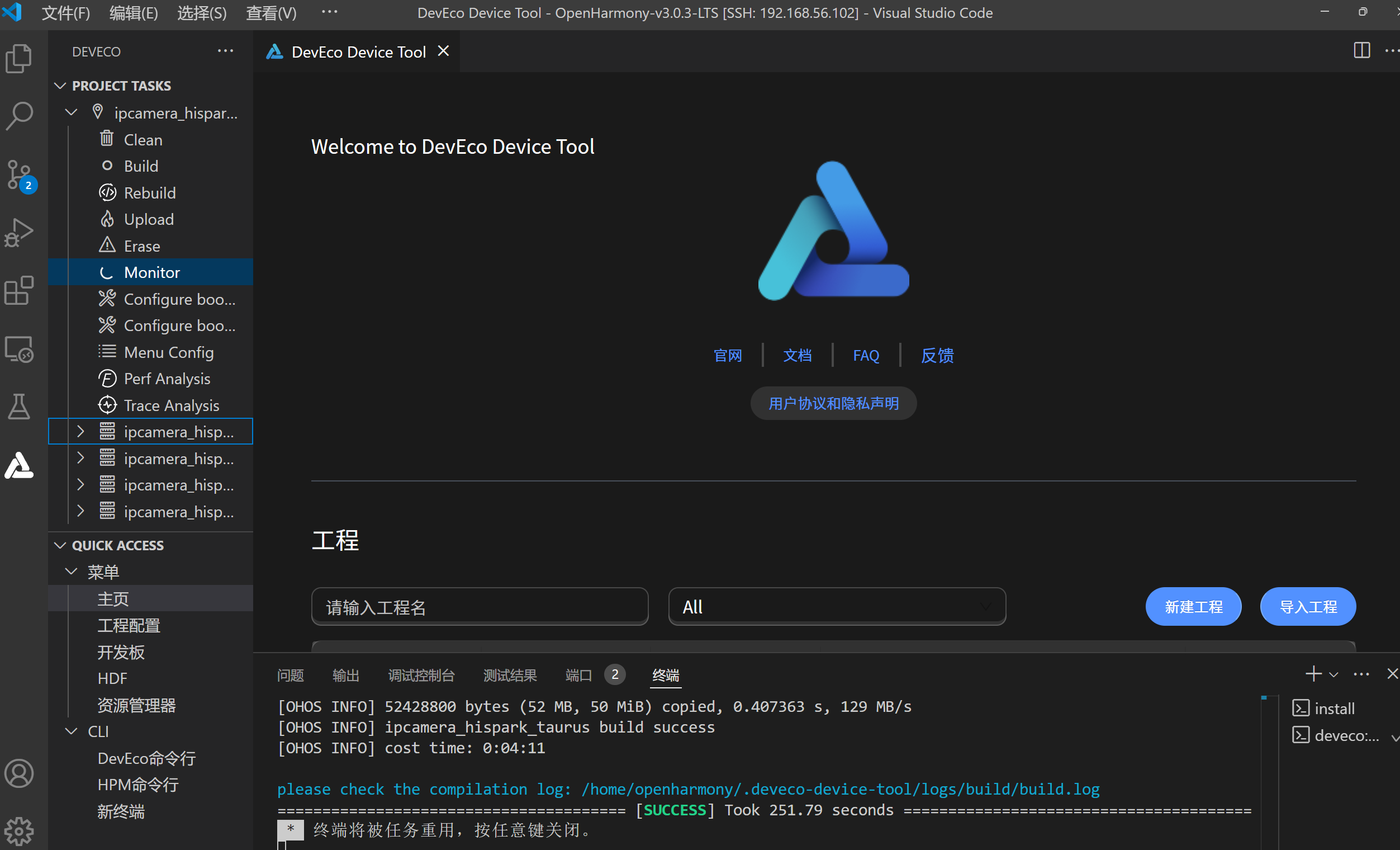Click the Erase warning triangle icon
Image resolution: width=1400 pixels, height=850 pixels.
[x=107, y=245]
